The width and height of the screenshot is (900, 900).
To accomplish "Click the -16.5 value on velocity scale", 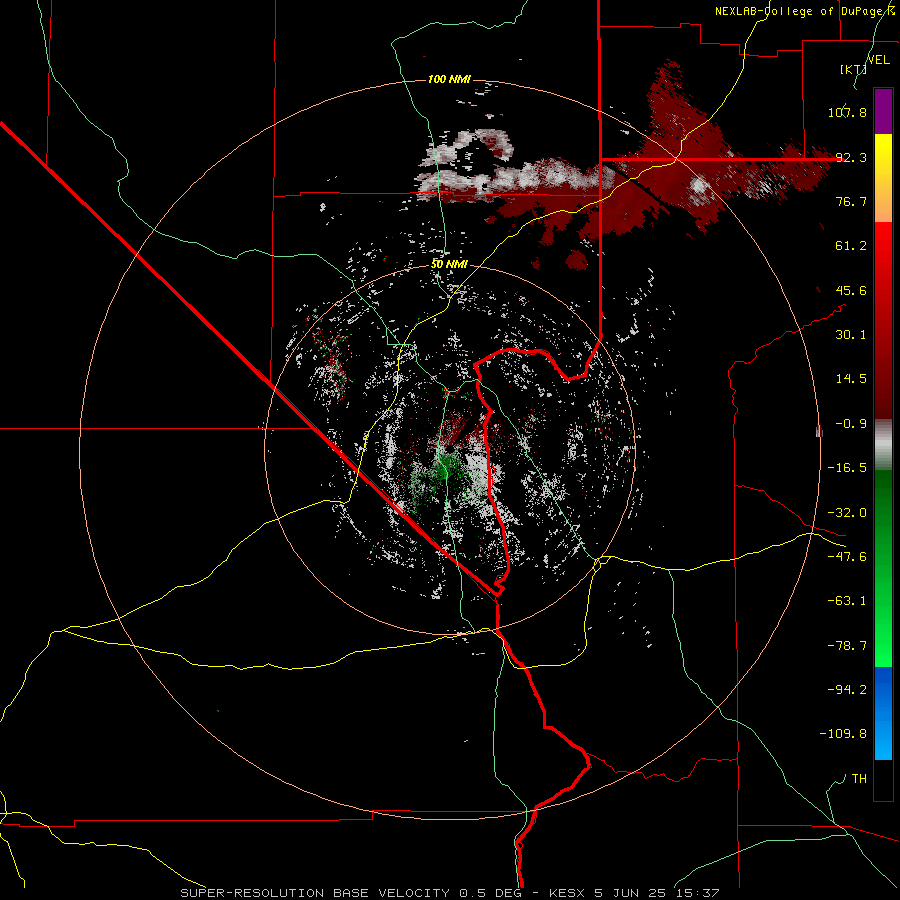I will tap(847, 468).
